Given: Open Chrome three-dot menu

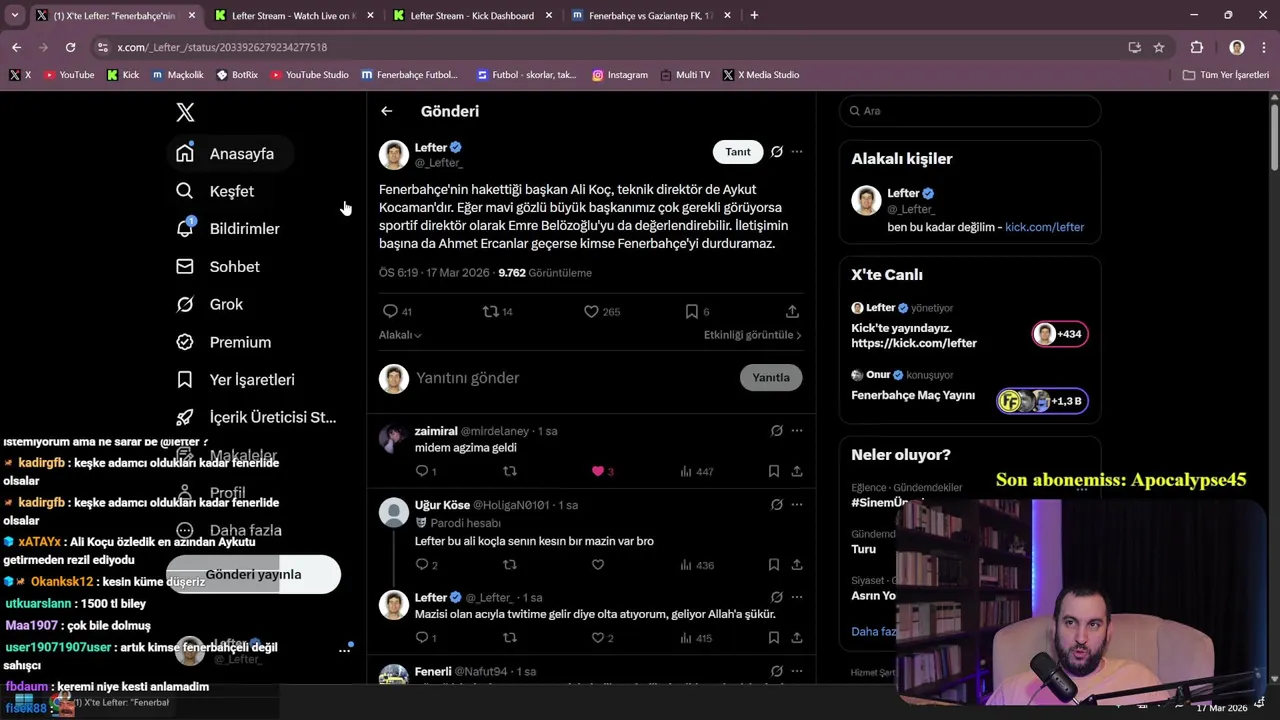Looking at the screenshot, I should (1264, 47).
